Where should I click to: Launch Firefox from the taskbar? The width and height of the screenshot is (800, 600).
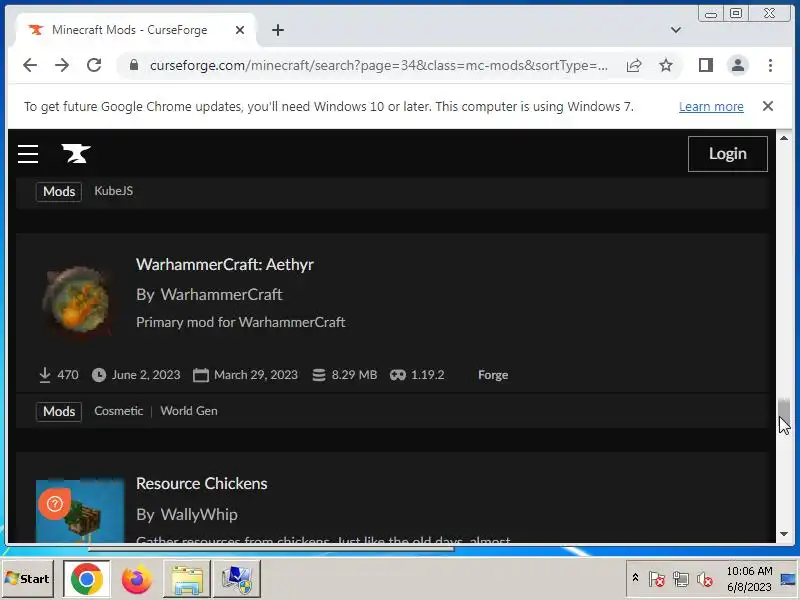137,579
